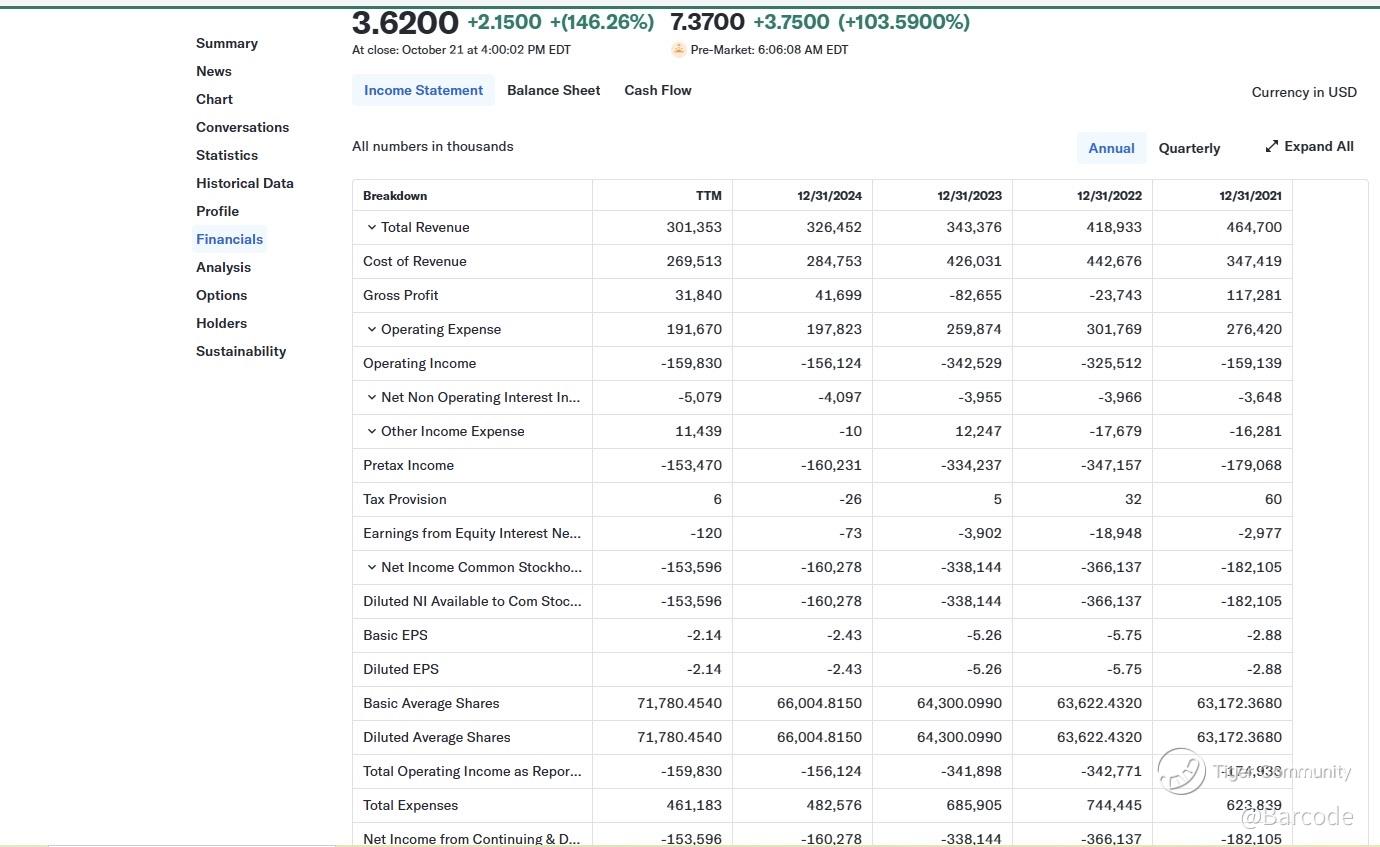Click the Pre-Market sunrise icon
The height and width of the screenshot is (847, 1380).
[x=679, y=49]
